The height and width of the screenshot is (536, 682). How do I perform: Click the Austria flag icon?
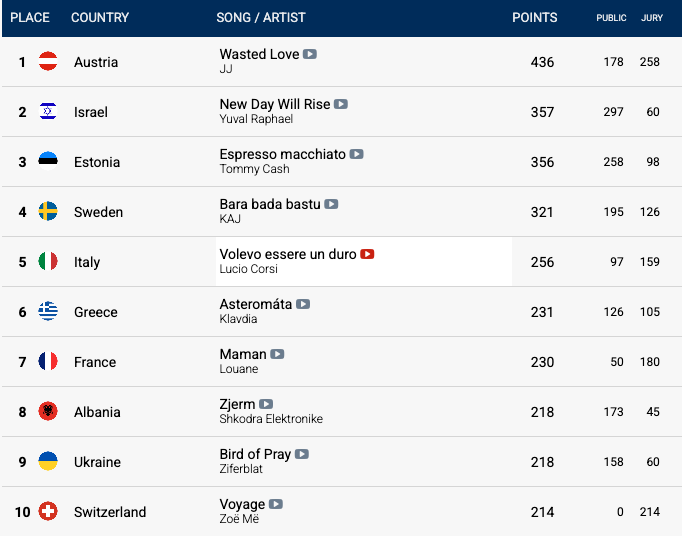(48, 62)
